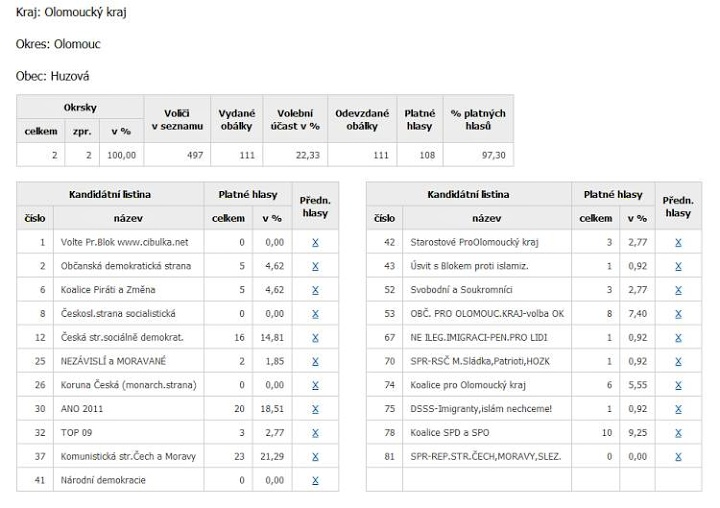Image resolution: width=720 pixels, height=508 pixels.
Task: Open X link for DSSS-Imigranty,islám nechceme!
Action: (x=678, y=409)
